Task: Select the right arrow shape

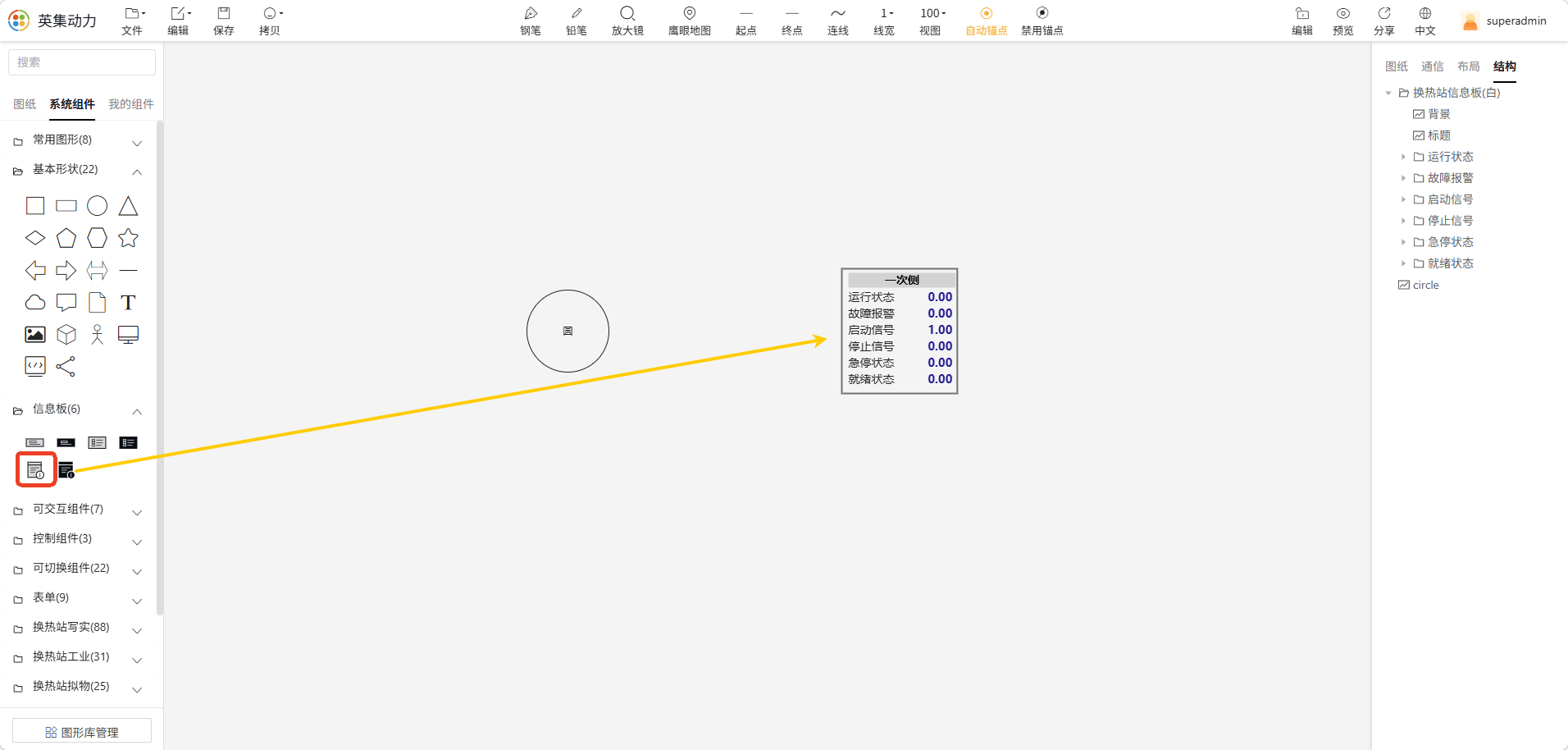Action: (x=66, y=270)
